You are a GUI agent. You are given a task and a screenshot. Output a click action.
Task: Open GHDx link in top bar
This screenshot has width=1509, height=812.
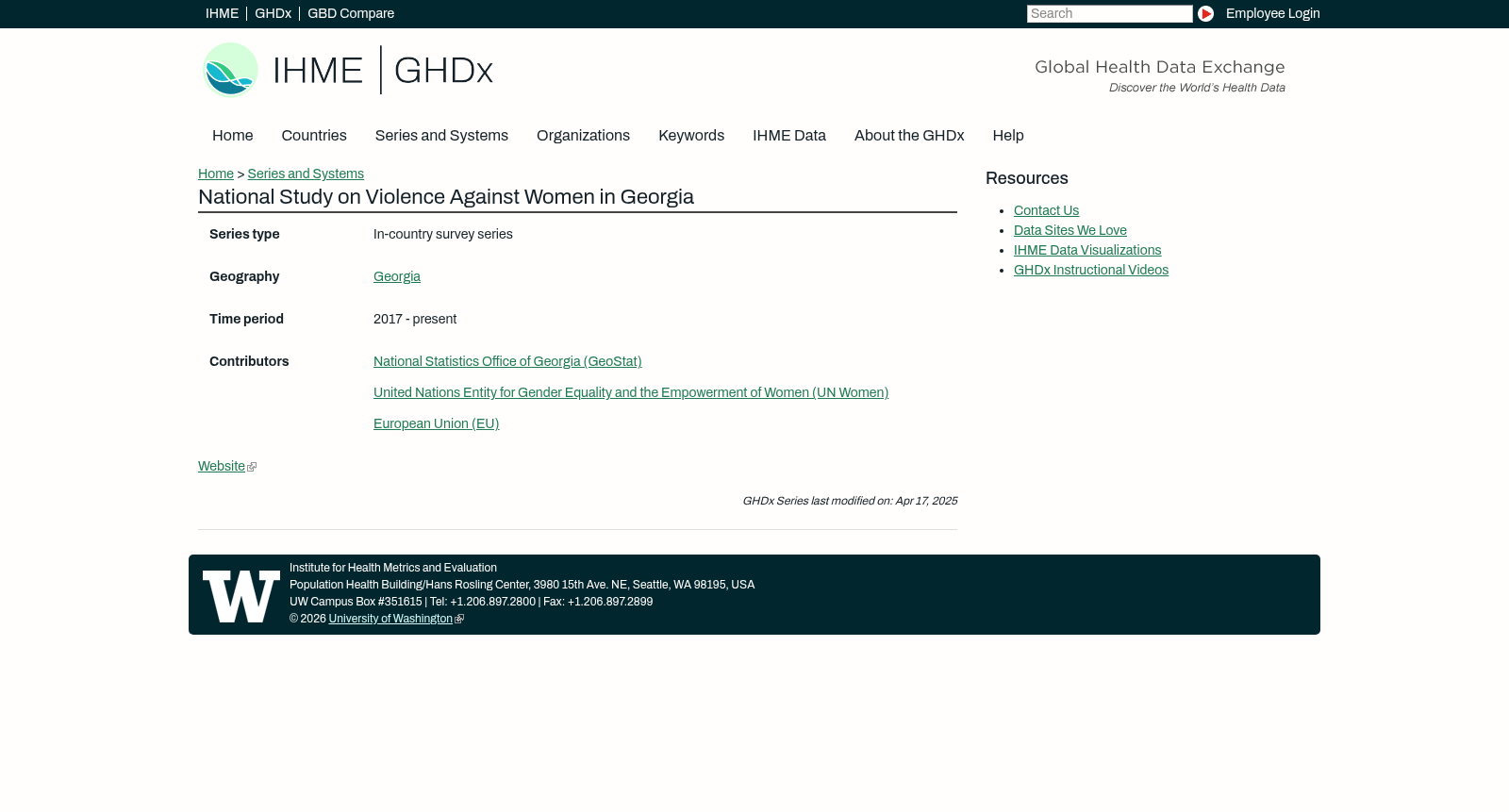(x=273, y=14)
